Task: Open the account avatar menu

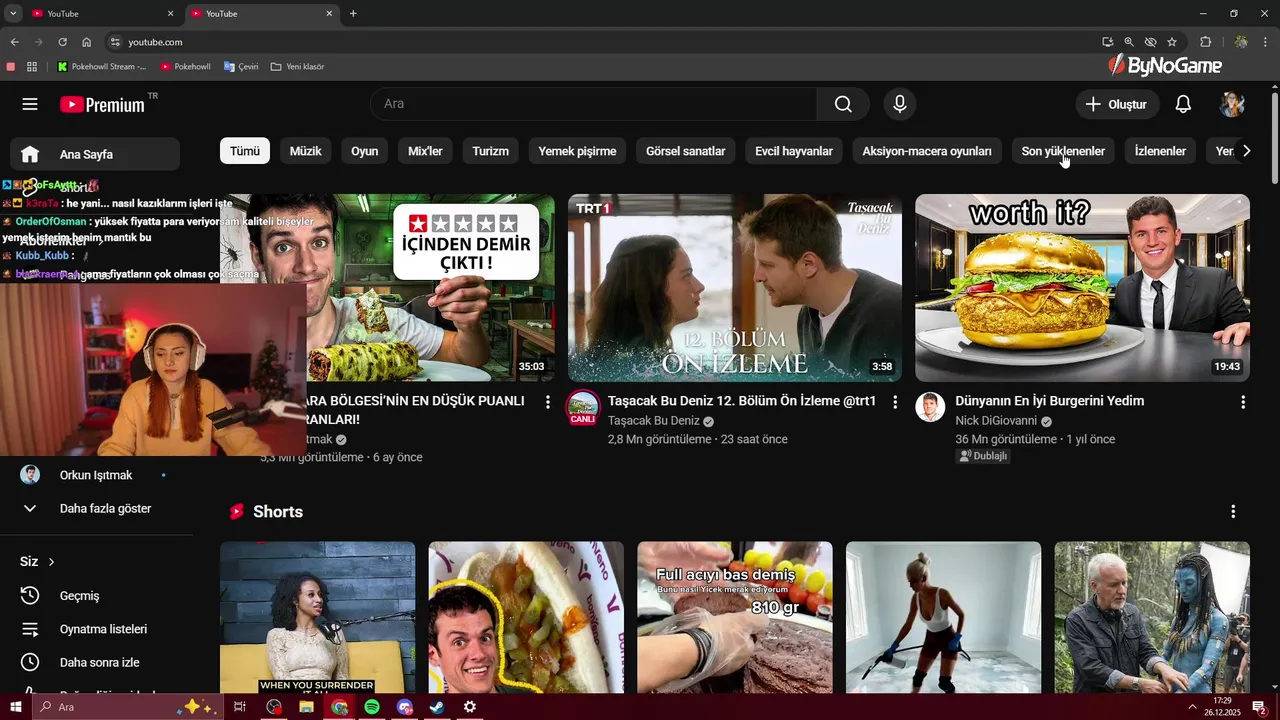Action: [1232, 104]
